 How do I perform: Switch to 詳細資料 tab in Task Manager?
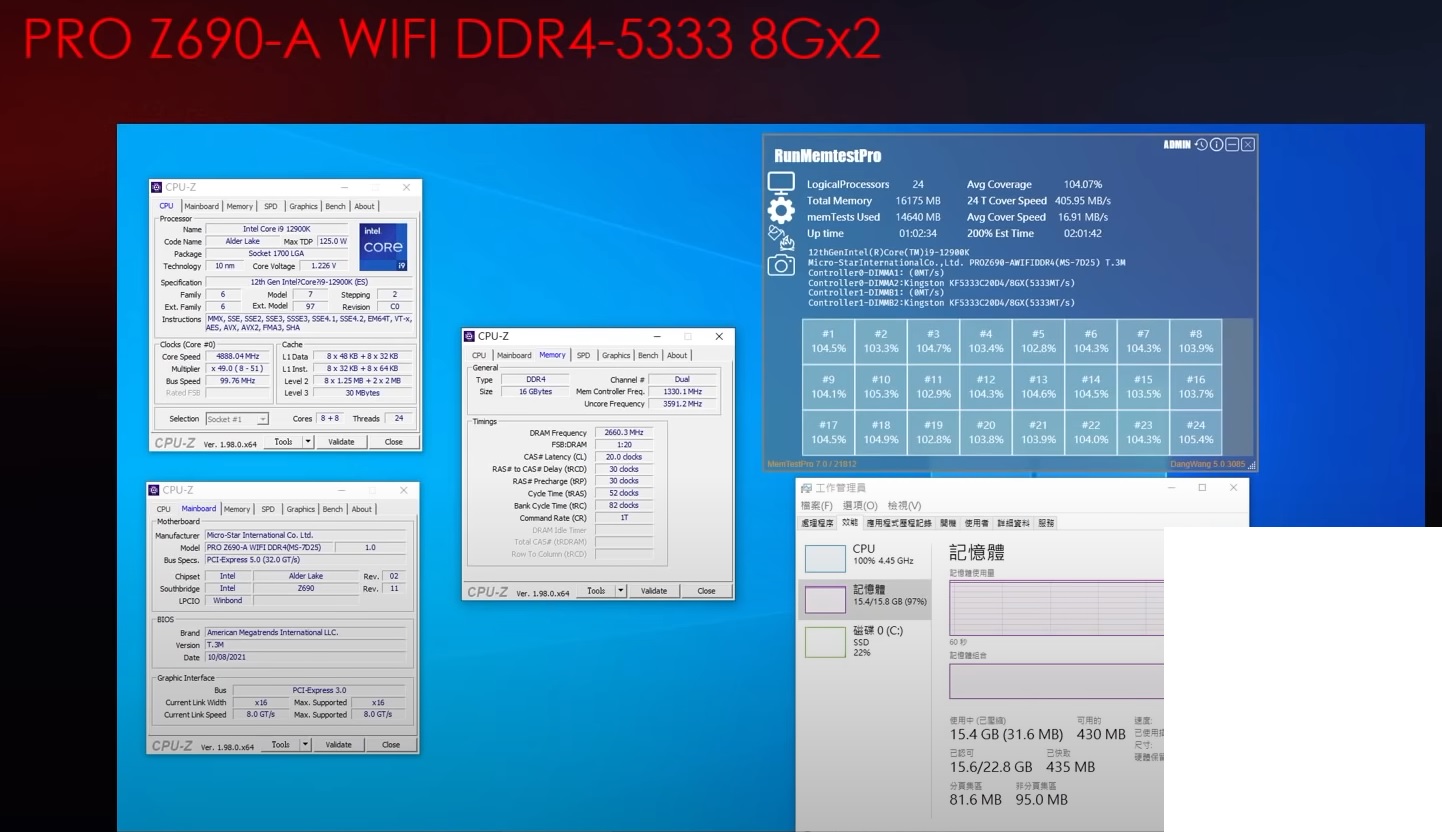[x=1013, y=523]
